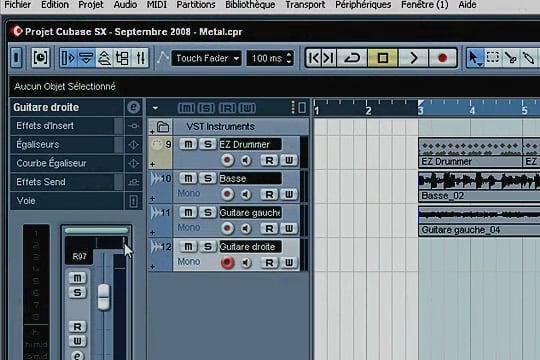Click the transport Record button
540x360 pixels.
(443, 58)
